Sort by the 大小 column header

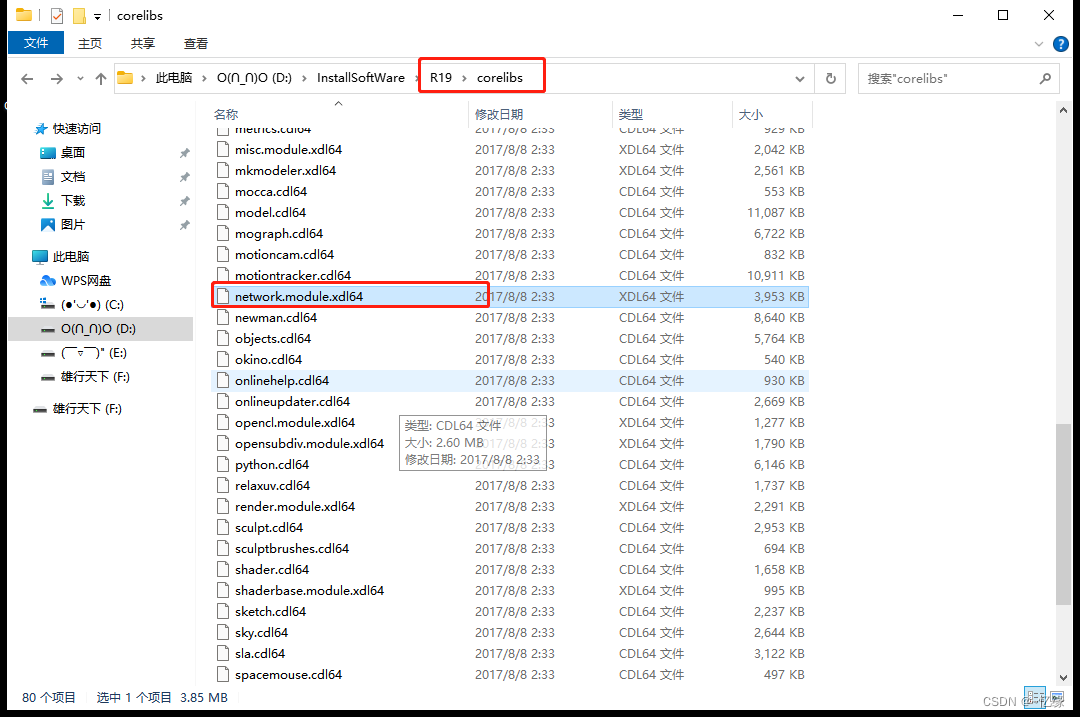pyautogui.click(x=751, y=114)
